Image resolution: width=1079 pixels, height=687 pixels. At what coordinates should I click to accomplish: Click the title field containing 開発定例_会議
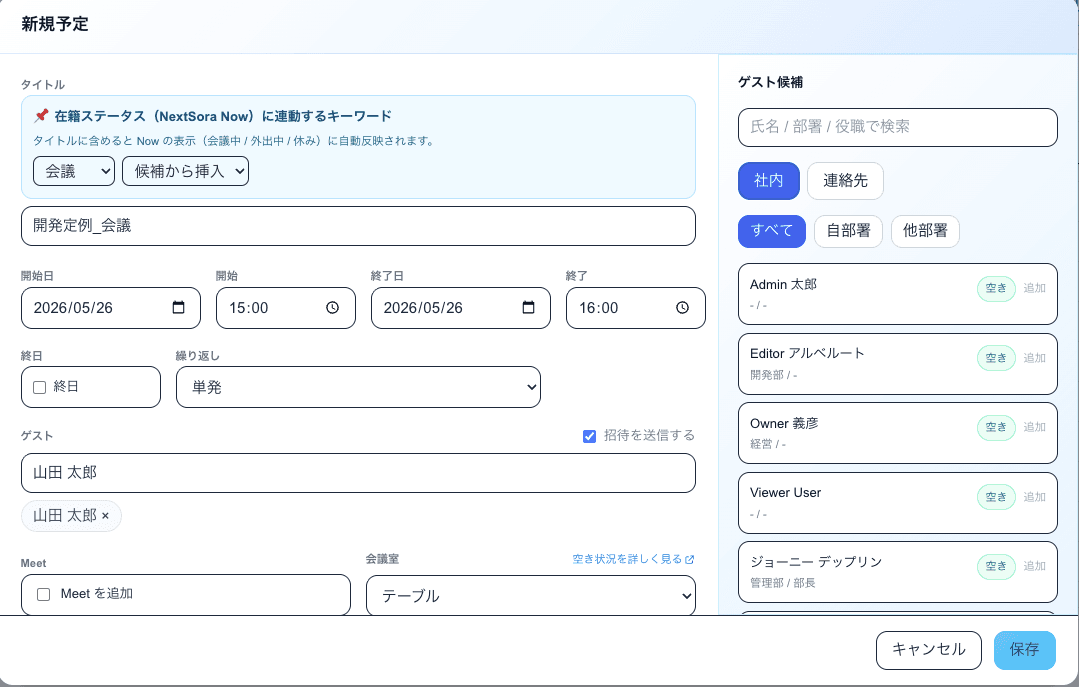(358, 226)
